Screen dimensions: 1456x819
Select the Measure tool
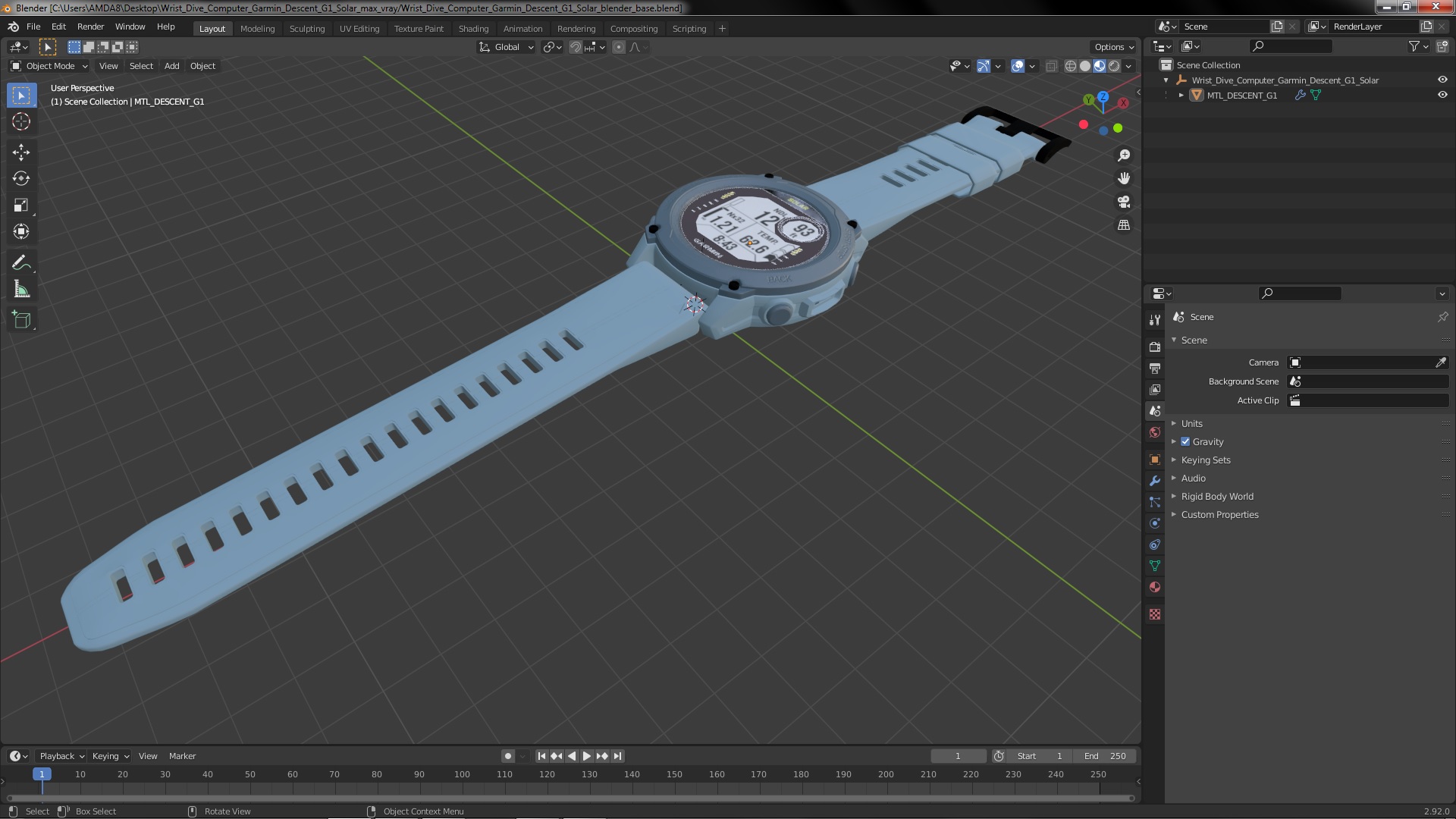click(21, 290)
